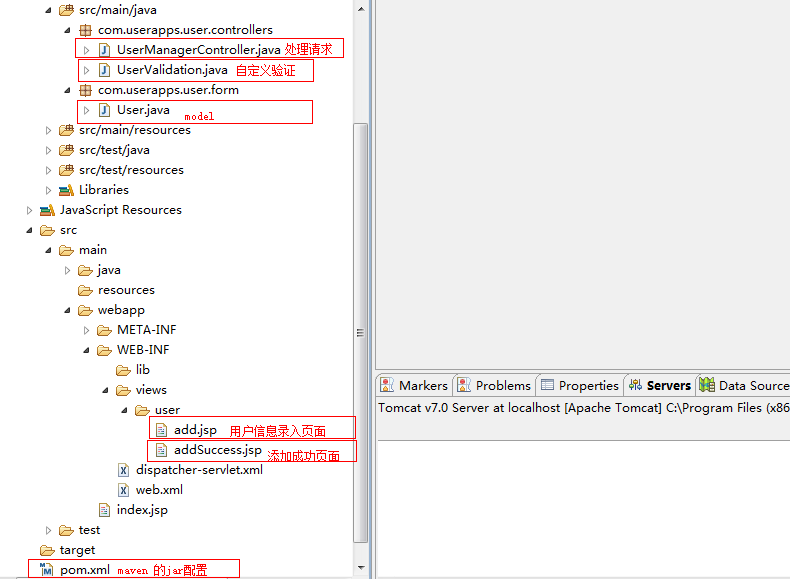790x579 pixels.
Task: Expand UserValidation.java node
Action: [x=86, y=70]
